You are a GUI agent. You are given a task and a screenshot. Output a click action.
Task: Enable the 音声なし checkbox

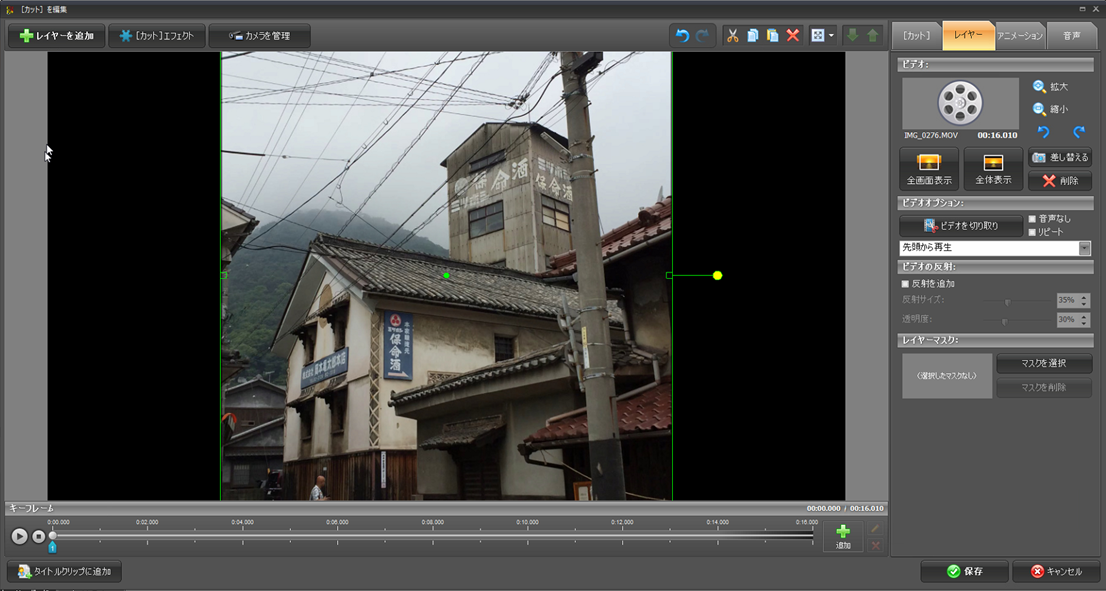coord(1032,219)
